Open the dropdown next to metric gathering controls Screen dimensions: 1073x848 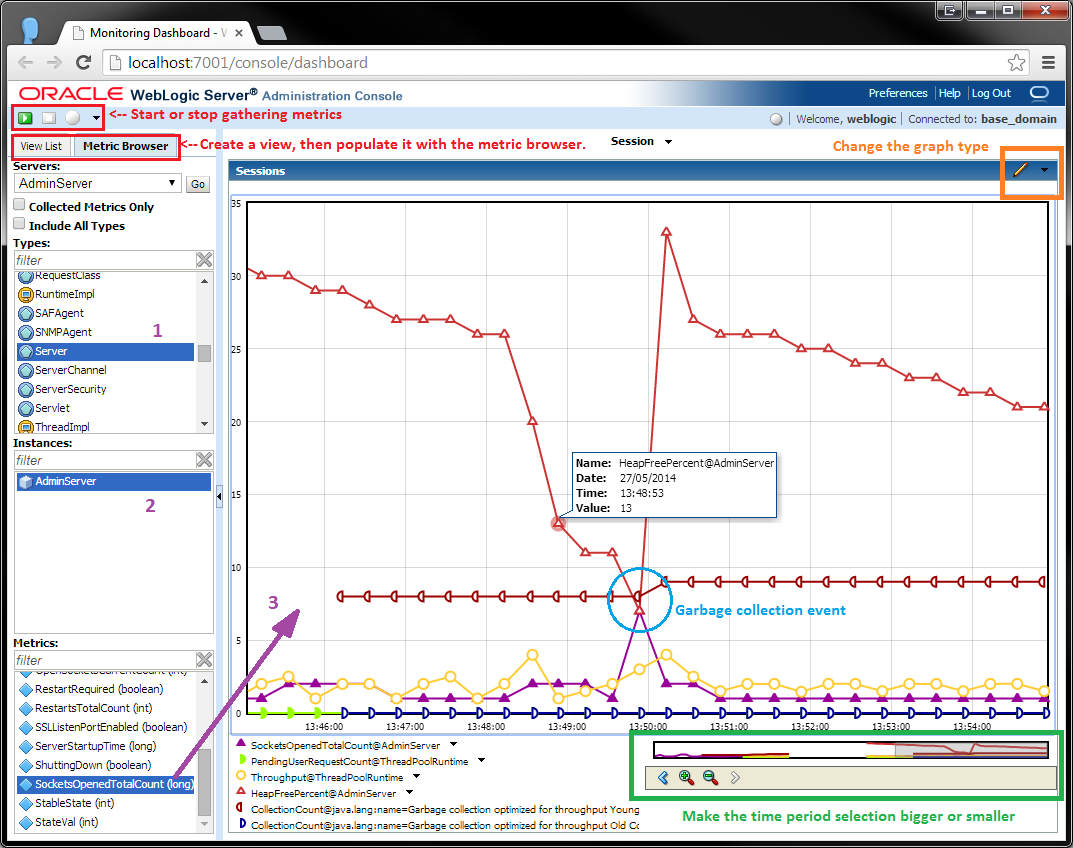coord(96,118)
